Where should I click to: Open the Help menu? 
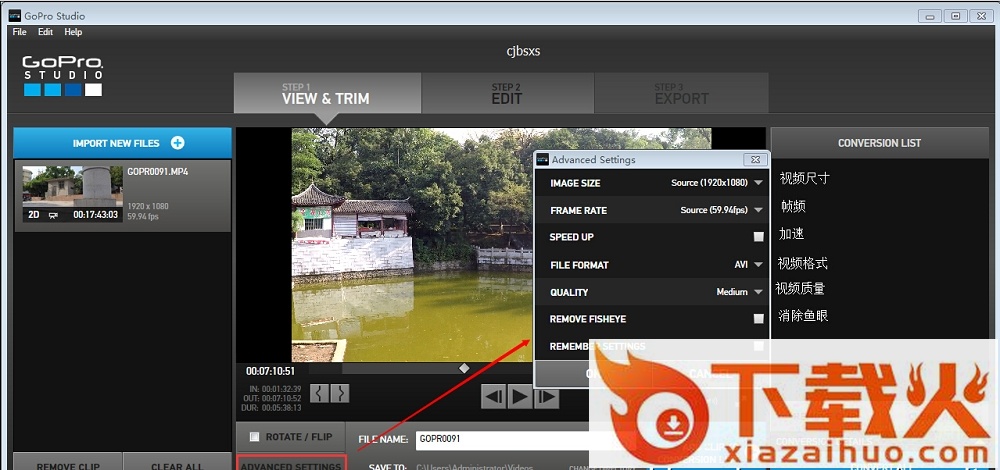(x=73, y=32)
